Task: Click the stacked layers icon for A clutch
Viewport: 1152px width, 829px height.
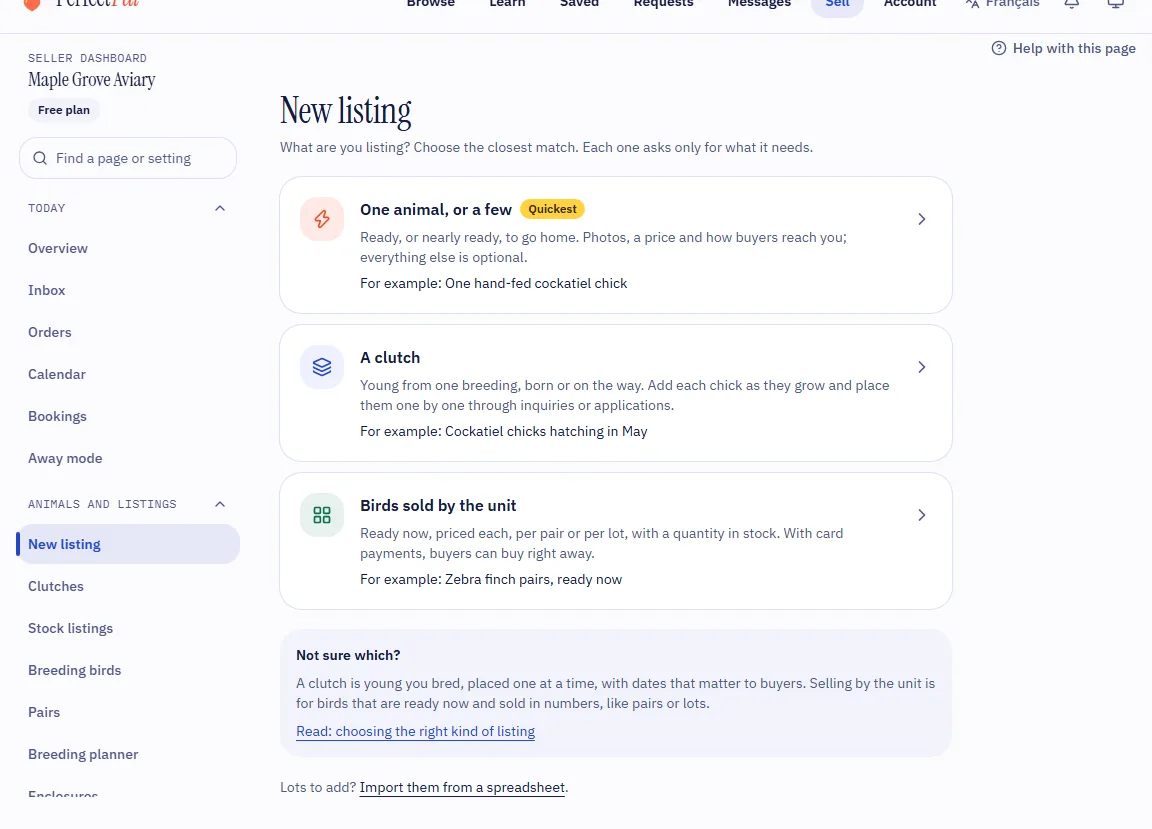Action: tap(322, 367)
